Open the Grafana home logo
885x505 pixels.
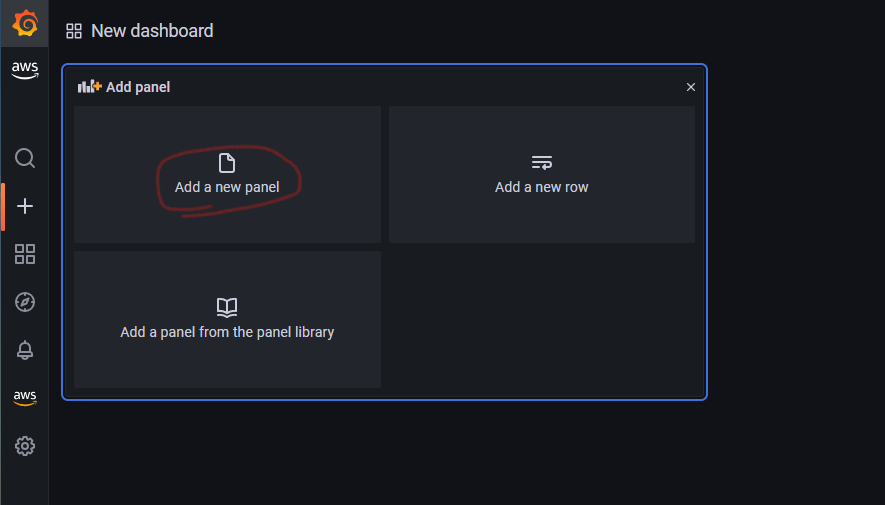click(25, 24)
